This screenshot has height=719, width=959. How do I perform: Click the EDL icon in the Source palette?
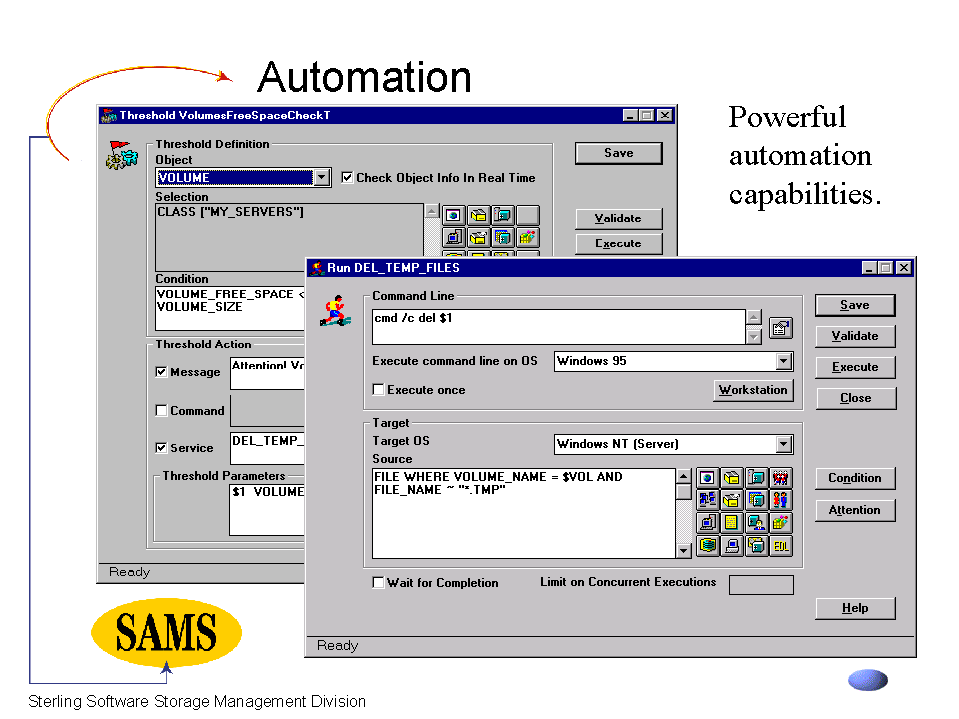781,546
